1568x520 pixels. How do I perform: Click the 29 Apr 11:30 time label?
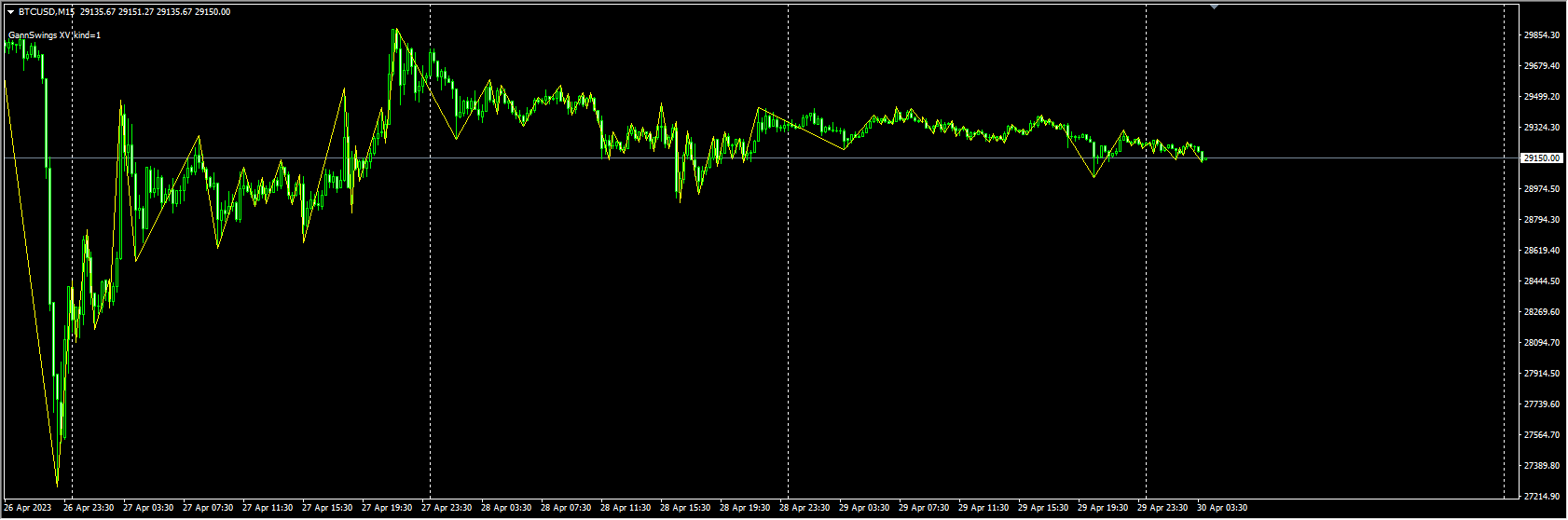pos(983,508)
